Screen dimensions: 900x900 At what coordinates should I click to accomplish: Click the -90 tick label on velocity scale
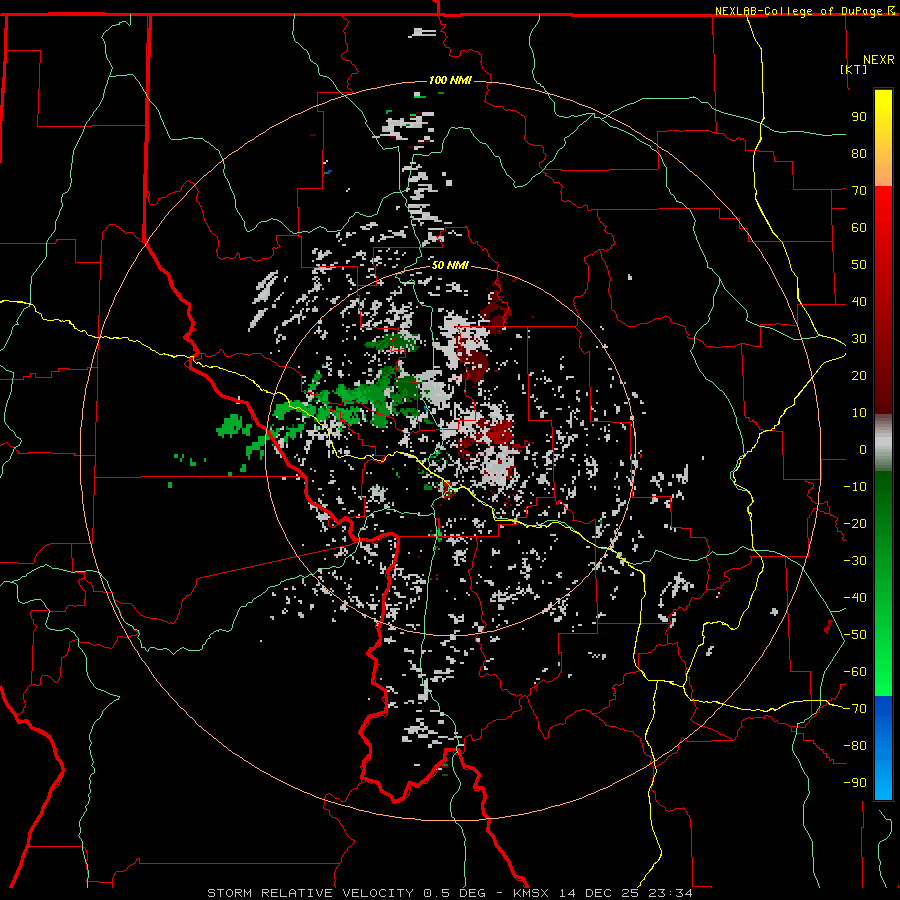click(x=855, y=783)
